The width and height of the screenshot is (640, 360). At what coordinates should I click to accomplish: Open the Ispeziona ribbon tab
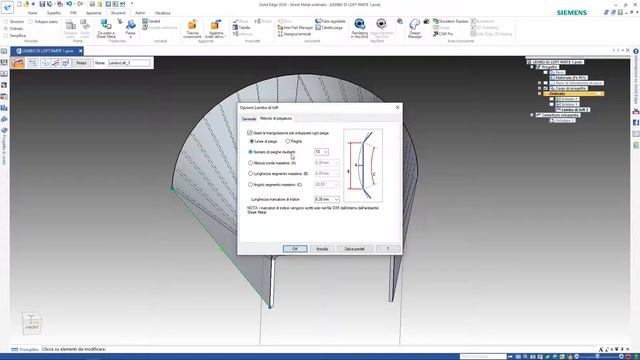93,13
